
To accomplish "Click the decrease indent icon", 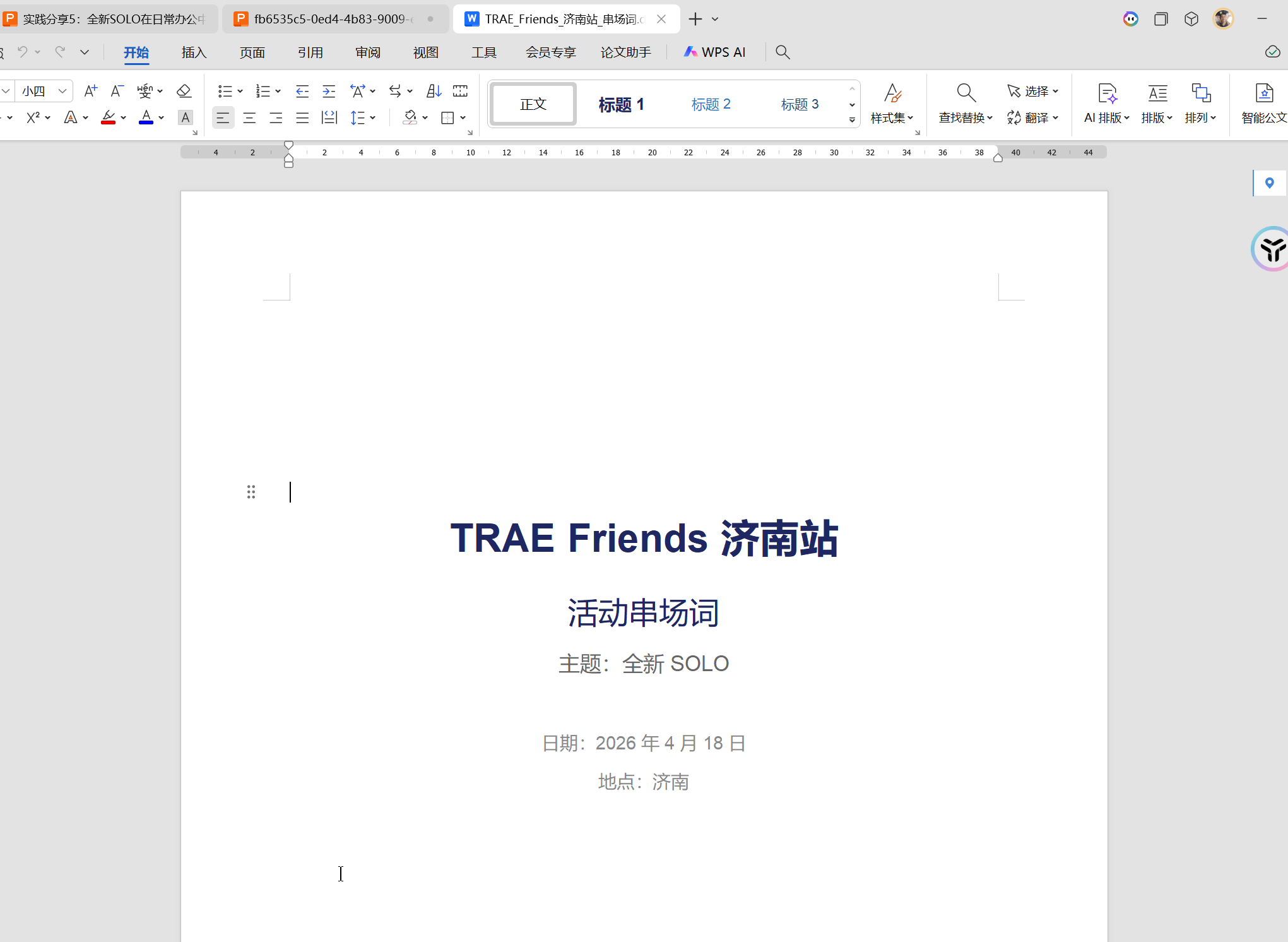I will pyautogui.click(x=302, y=91).
